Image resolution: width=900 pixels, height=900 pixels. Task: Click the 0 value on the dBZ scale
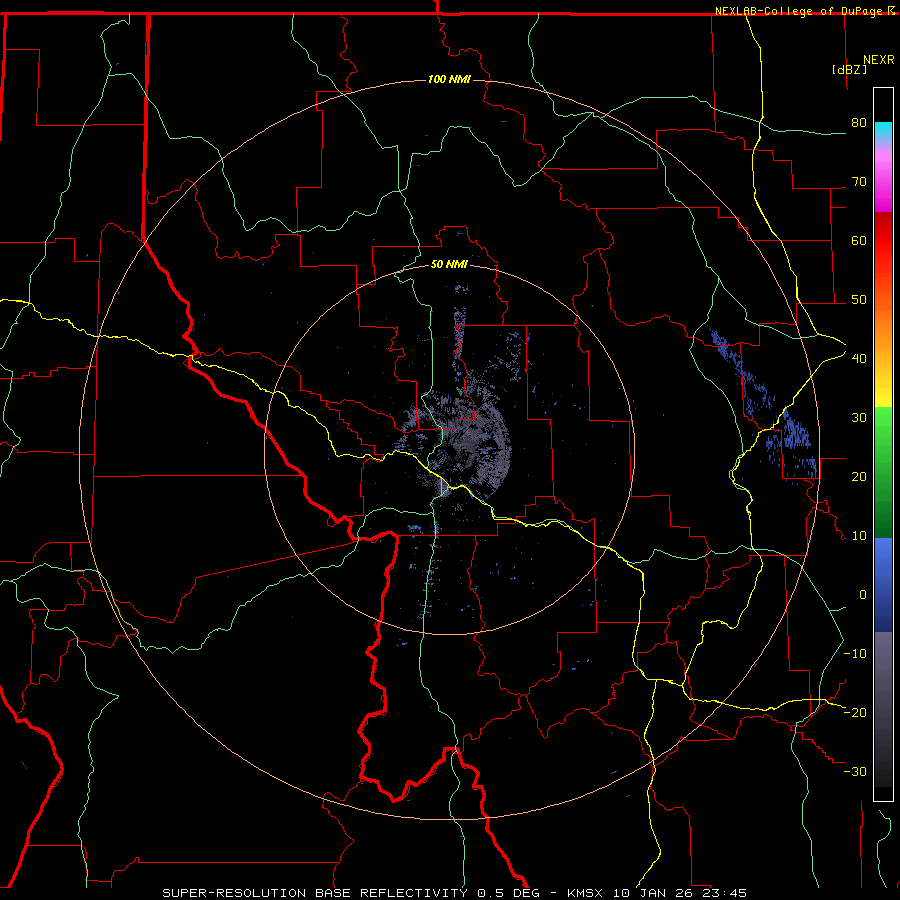[863, 595]
